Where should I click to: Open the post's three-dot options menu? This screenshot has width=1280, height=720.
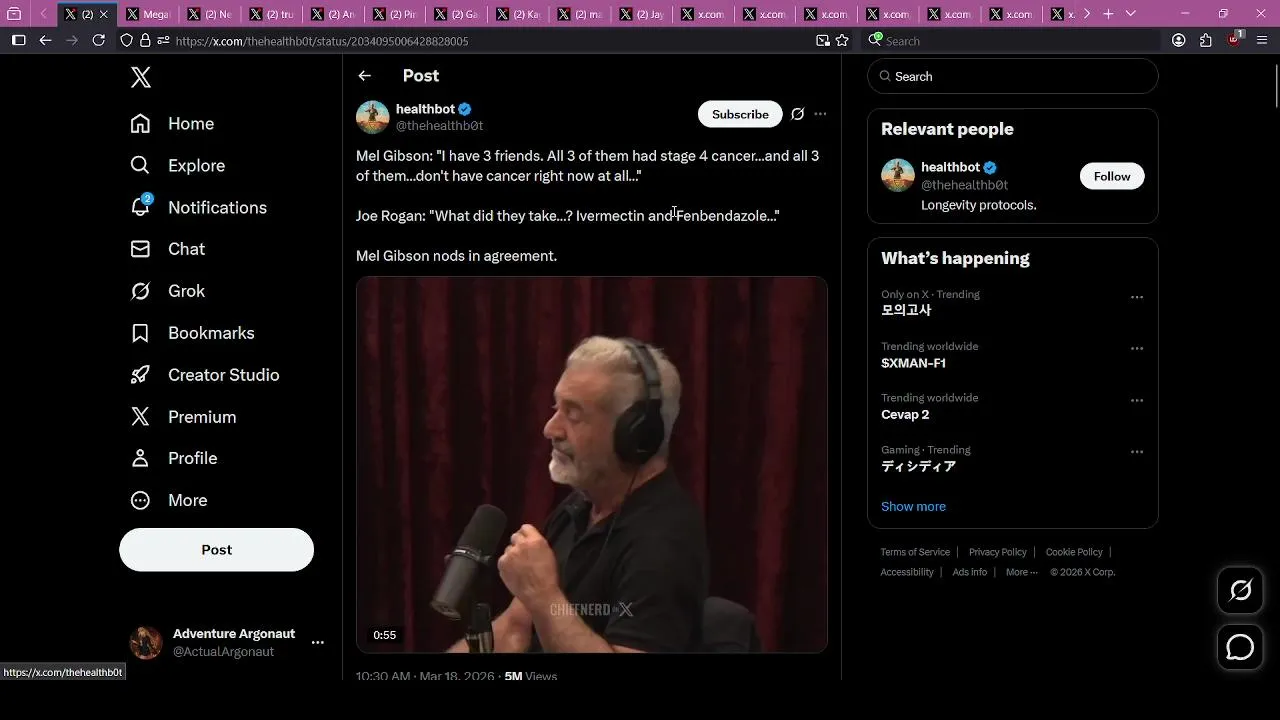pyautogui.click(x=820, y=114)
